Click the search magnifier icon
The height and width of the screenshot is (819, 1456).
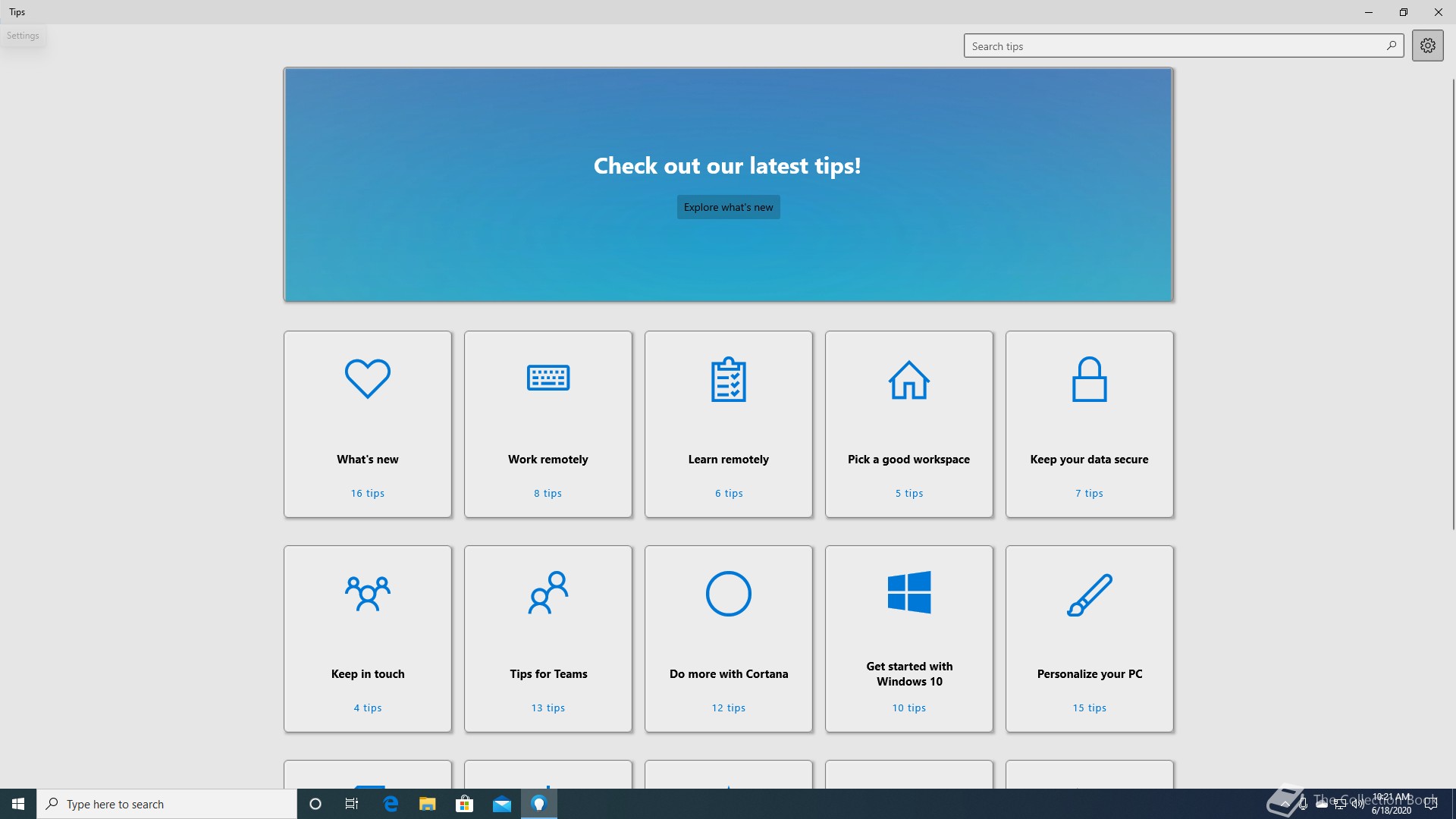[x=1391, y=45]
